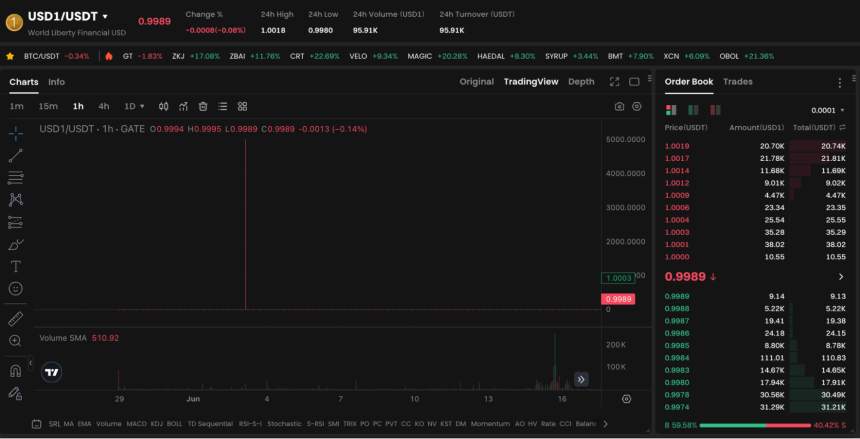
Task: Click the hot flame icon in ticker
Action: tap(109, 56)
